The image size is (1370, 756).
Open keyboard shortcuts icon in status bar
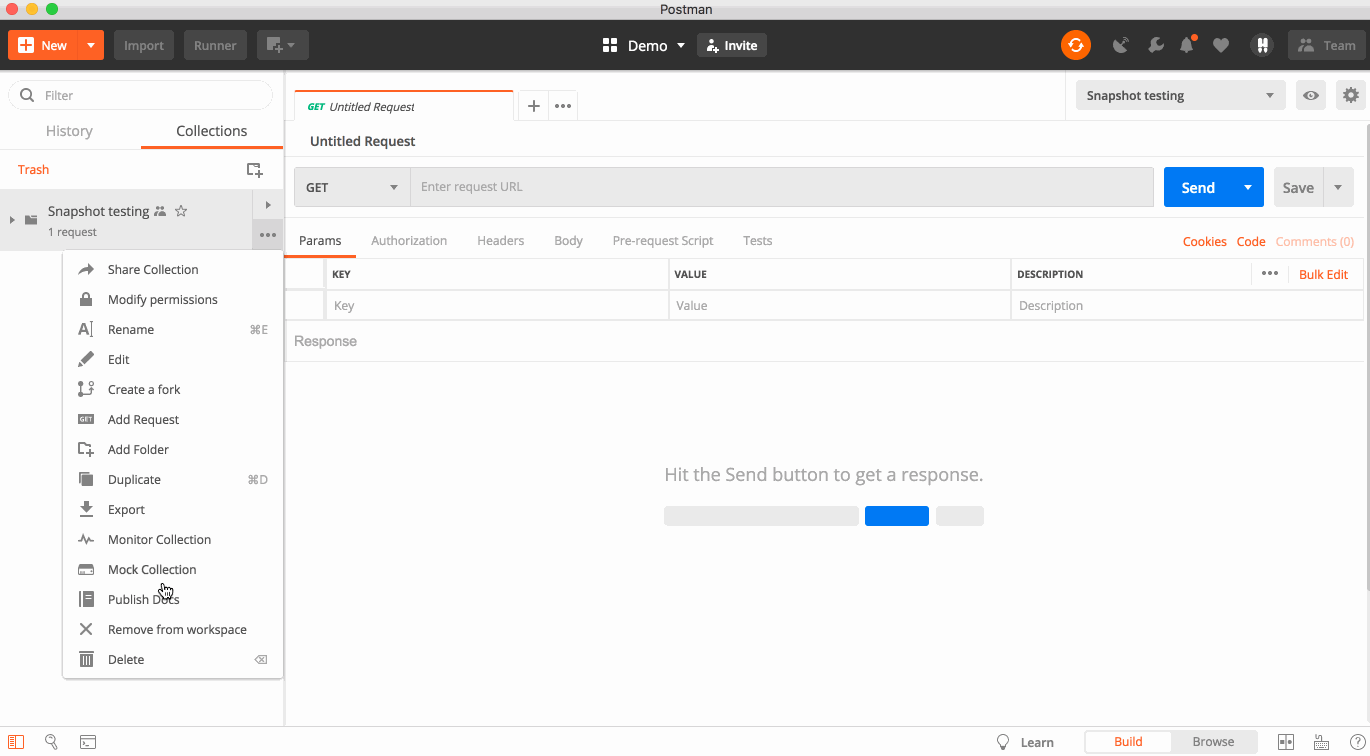[1320, 742]
